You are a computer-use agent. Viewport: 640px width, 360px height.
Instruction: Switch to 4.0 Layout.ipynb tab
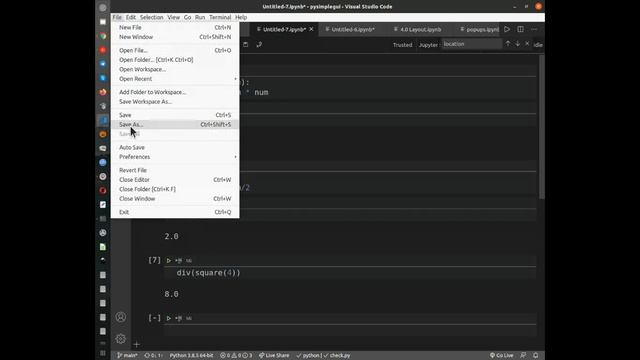[420, 29]
